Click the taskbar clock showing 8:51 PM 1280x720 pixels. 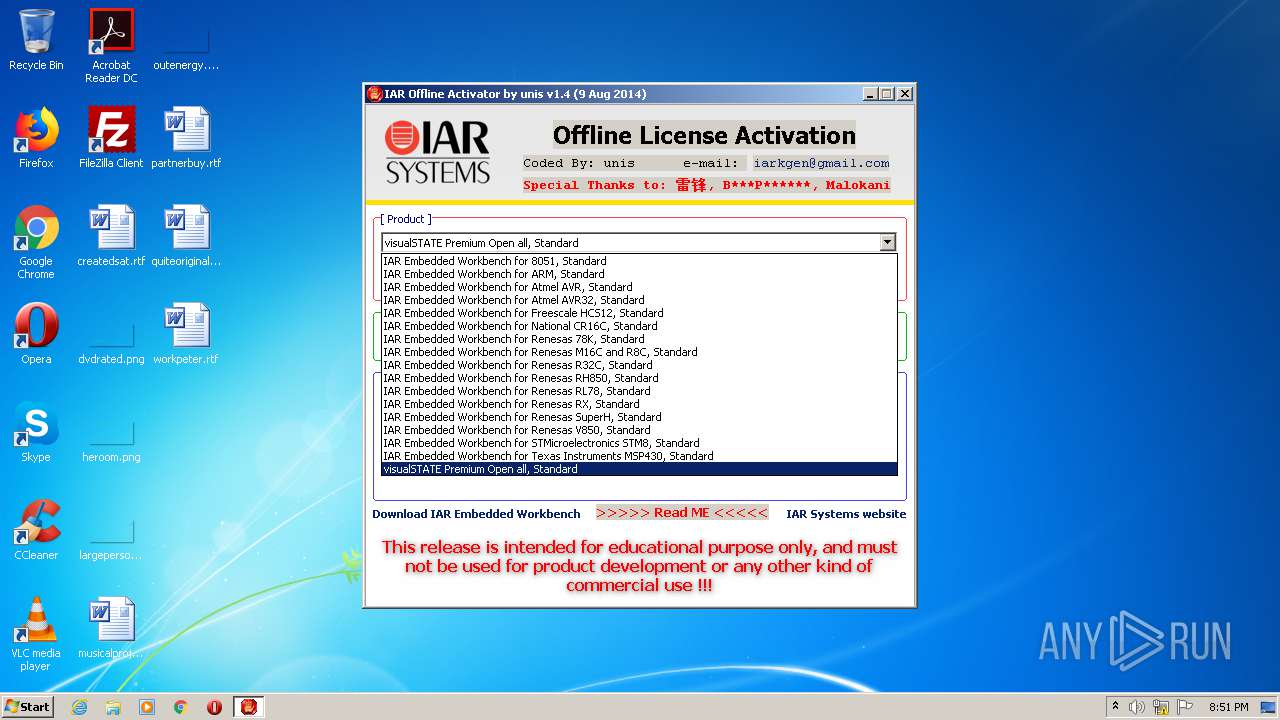1228,707
